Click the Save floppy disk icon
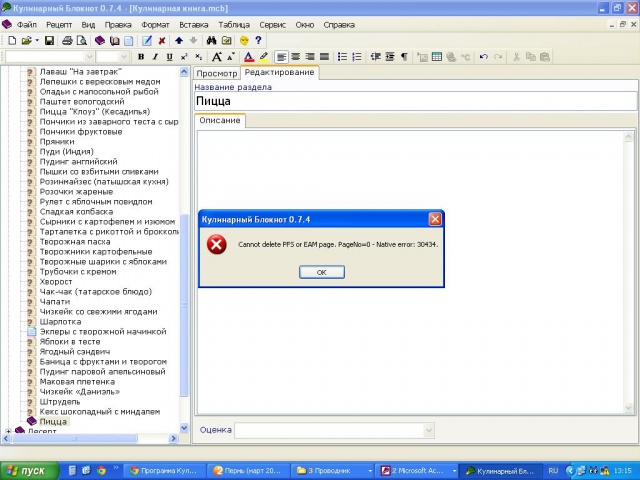This screenshot has width=640, height=480. click(x=49, y=40)
